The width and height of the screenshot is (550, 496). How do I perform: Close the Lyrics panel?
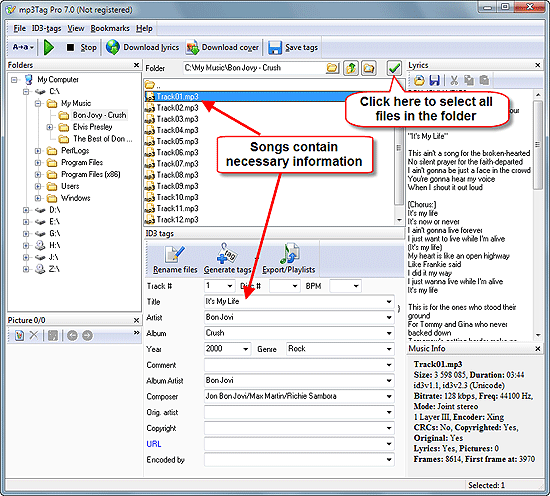[537, 65]
